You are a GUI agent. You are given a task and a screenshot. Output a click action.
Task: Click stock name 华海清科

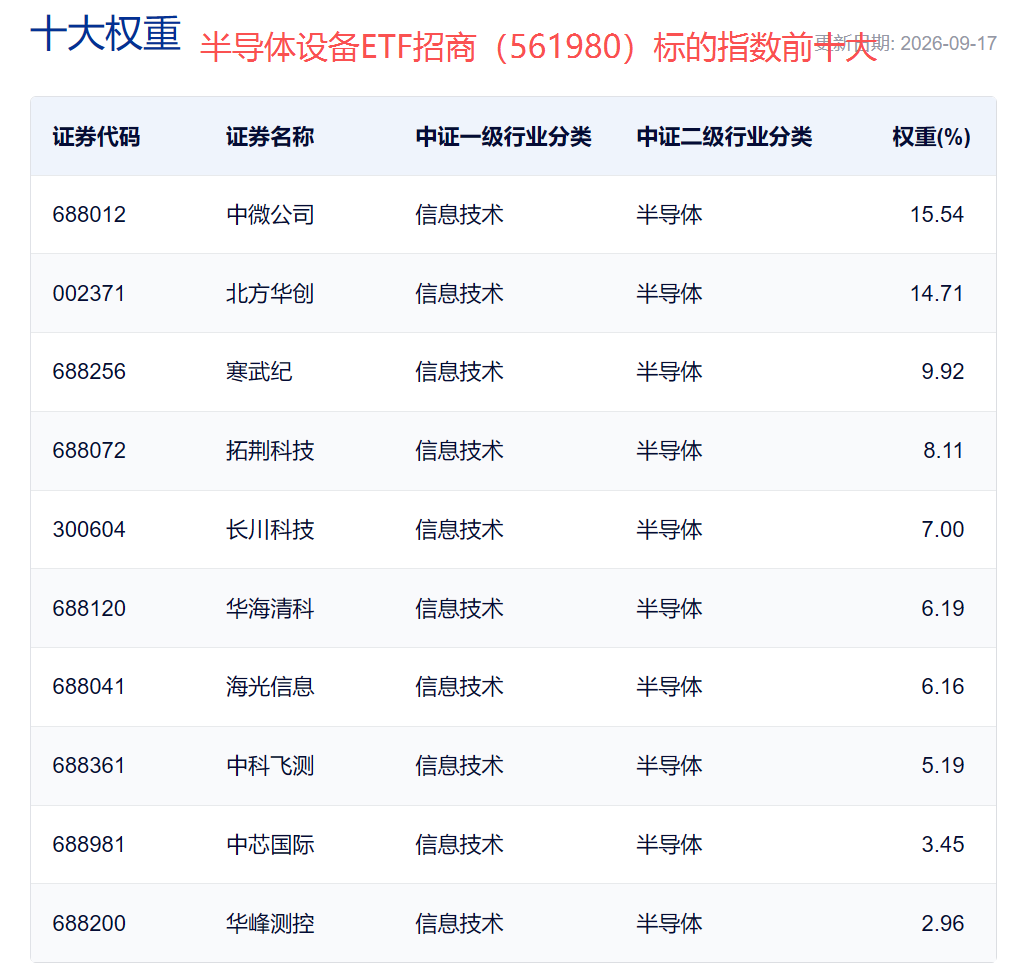pos(270,608)
